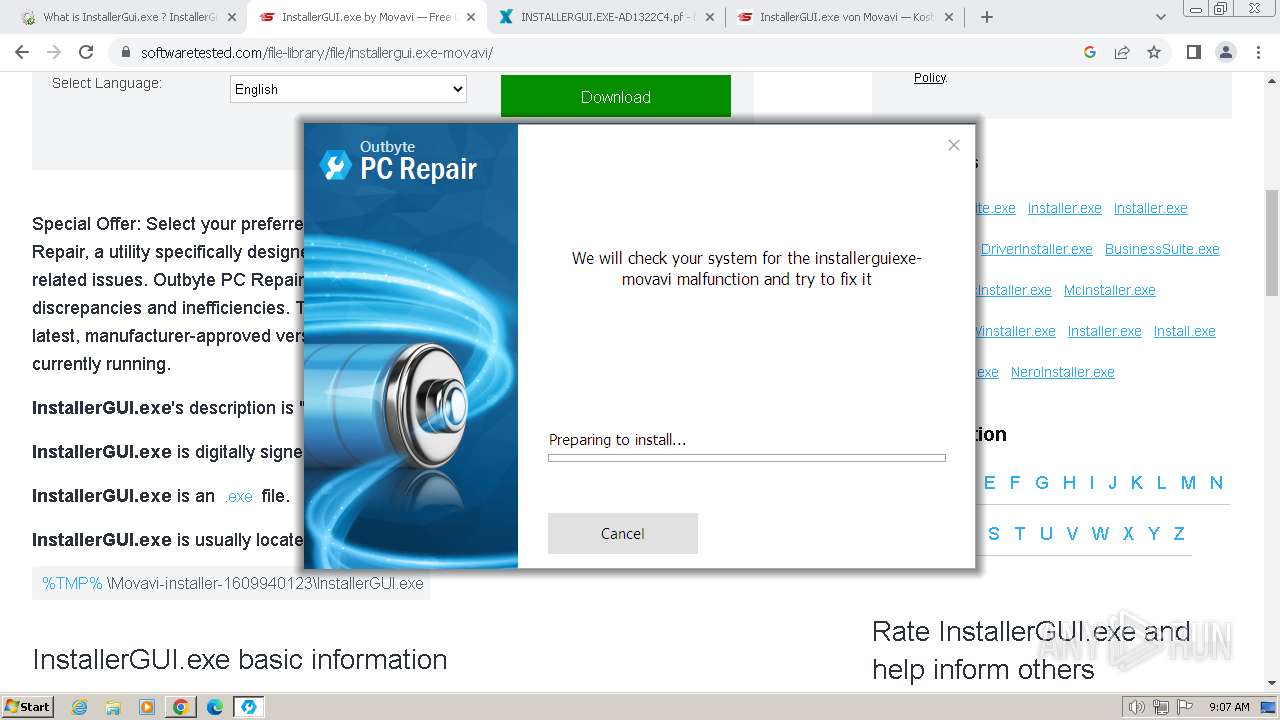Screen dimensions: 1280x720
Task: Toggle the browser side panel icon
Action: coord(1193,52)
